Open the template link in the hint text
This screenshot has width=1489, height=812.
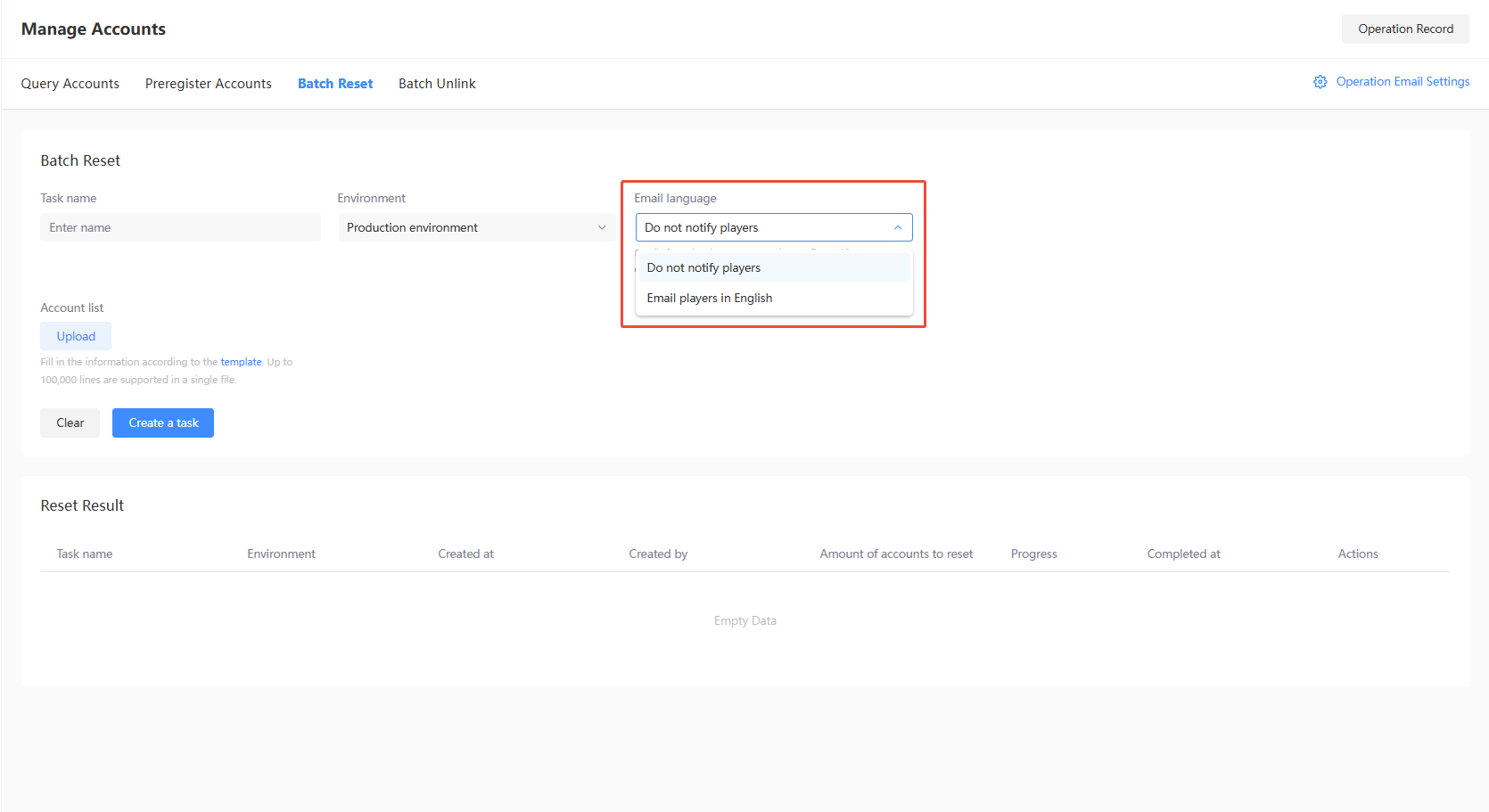point(241,362)
